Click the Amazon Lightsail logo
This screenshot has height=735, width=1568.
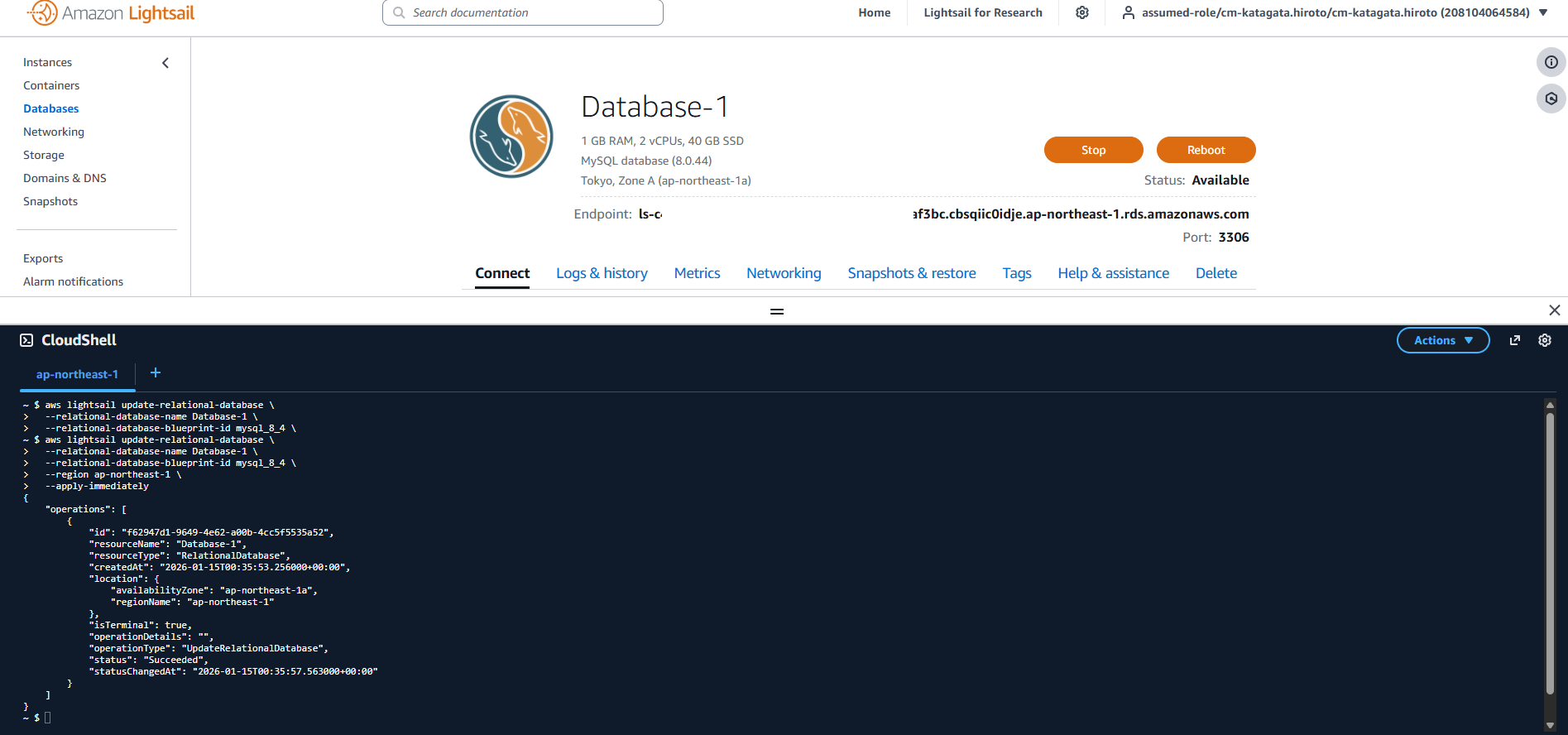[111, 13]
